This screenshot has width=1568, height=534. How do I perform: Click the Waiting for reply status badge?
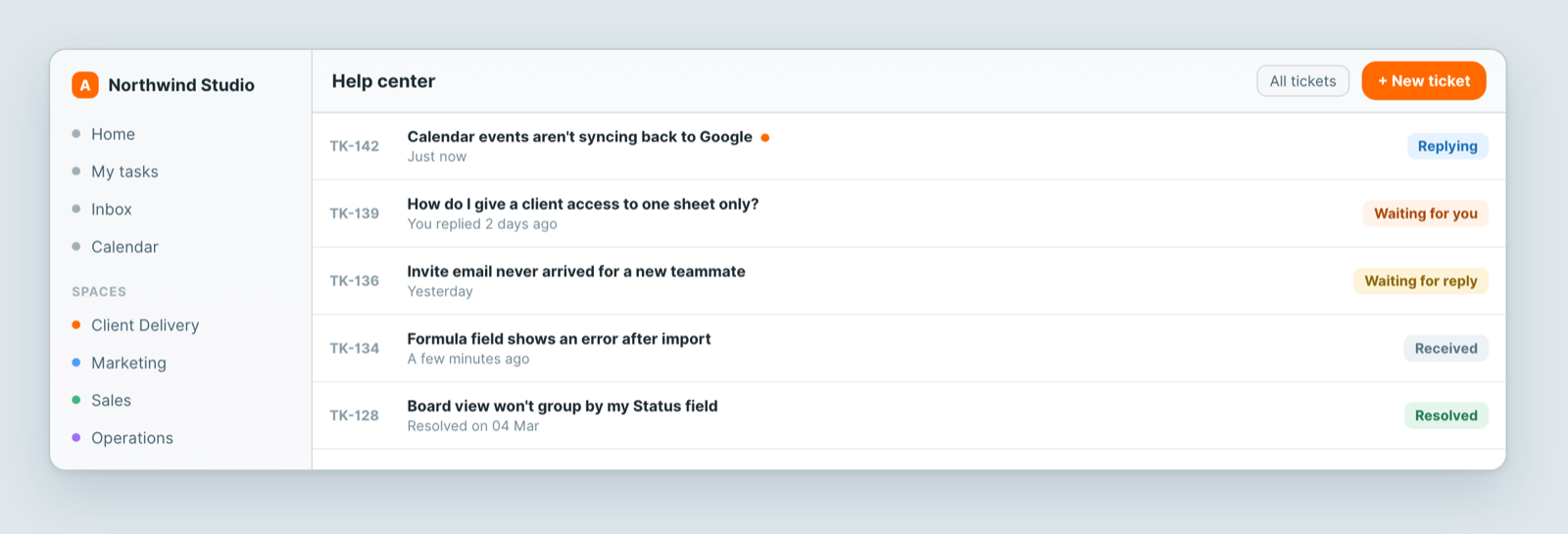(1421, 281)
